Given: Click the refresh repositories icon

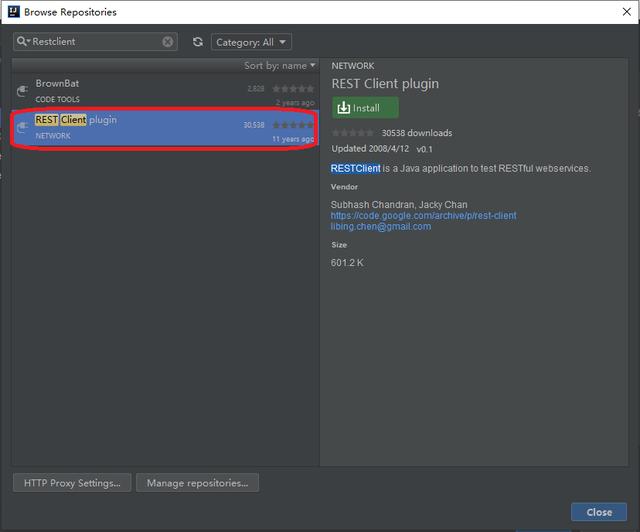Looking at the screenshot, I should pos(197,42).
